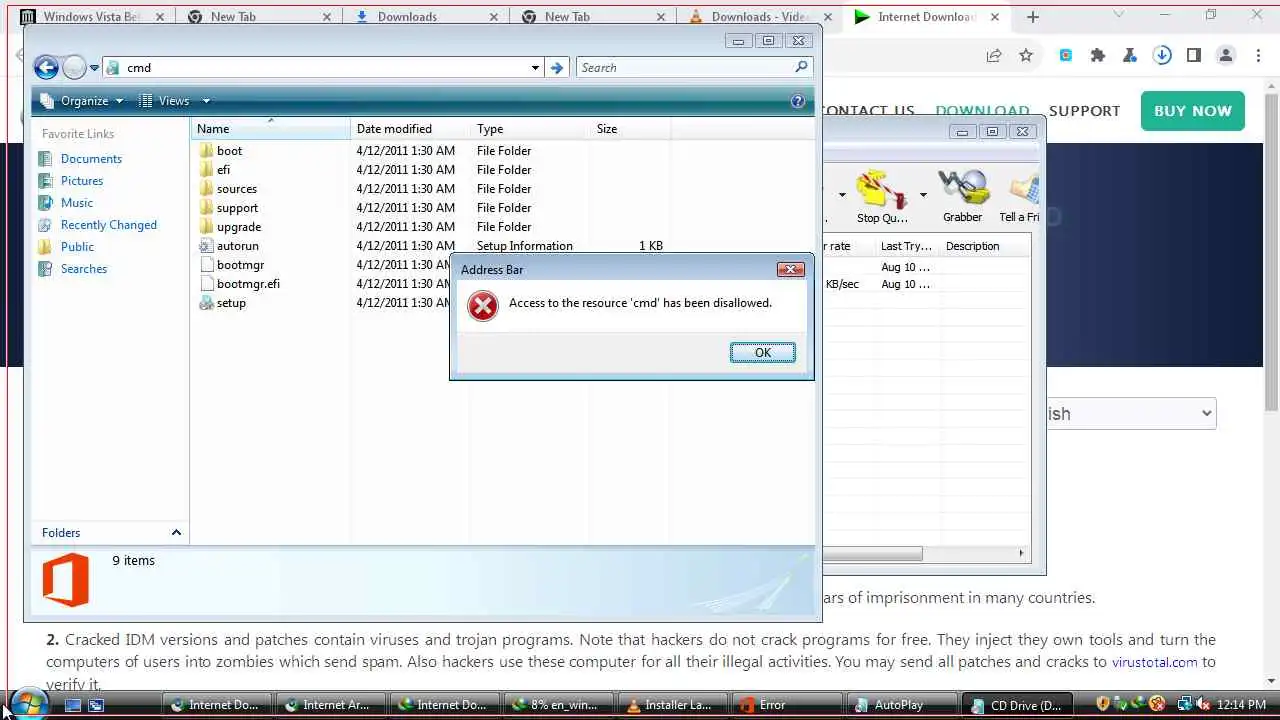Click the BUY NOW button
This screenshot has height=720, width=1280.
(x=1193, y=111)
